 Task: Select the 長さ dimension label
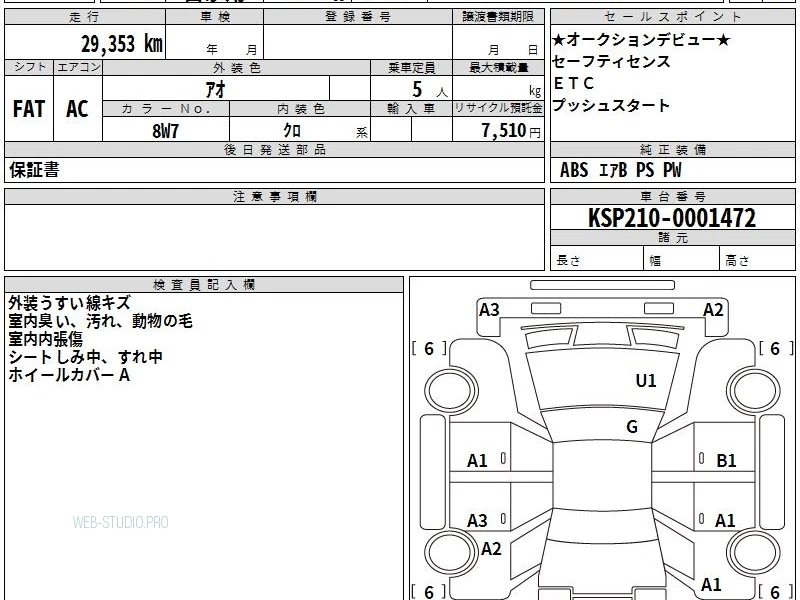click(568, 261)
